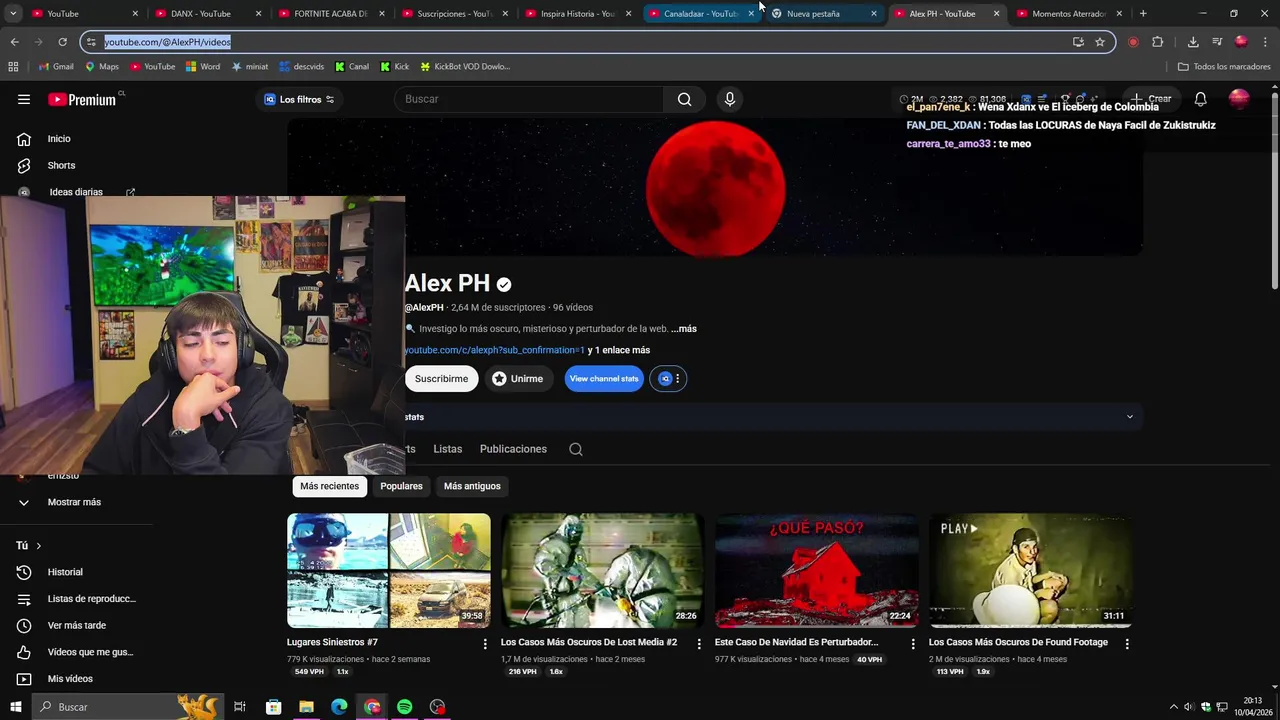
Task: Open the notifications bell
Action: 1200,99
